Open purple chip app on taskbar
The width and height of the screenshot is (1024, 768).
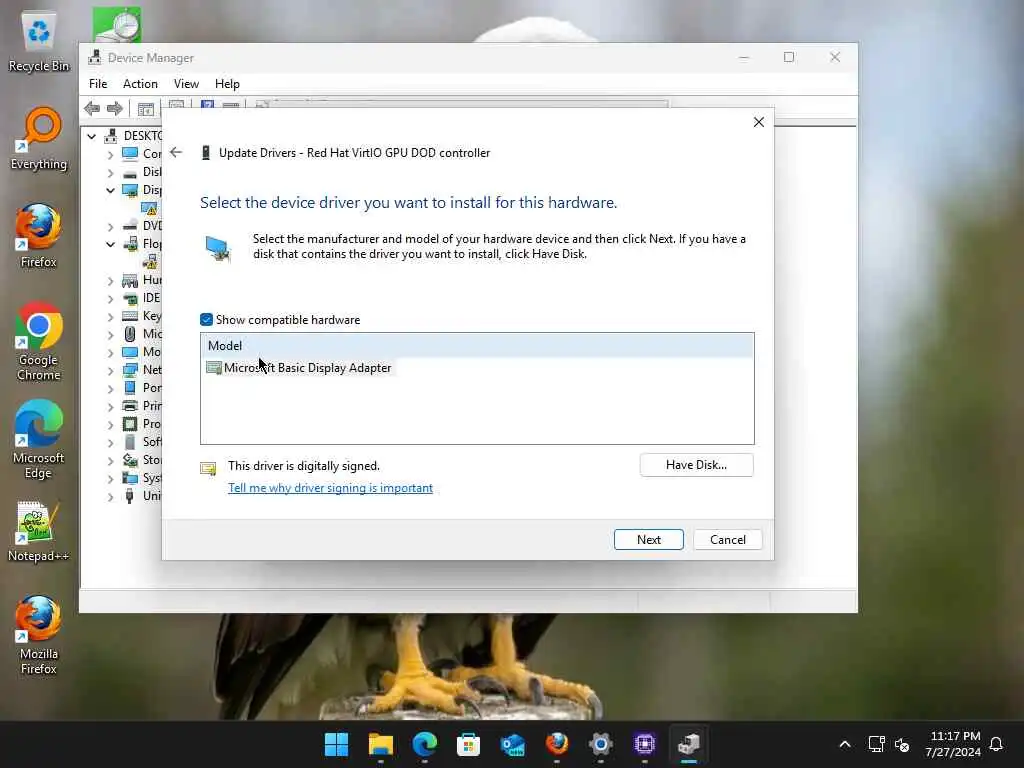click(x=645, y=744)
